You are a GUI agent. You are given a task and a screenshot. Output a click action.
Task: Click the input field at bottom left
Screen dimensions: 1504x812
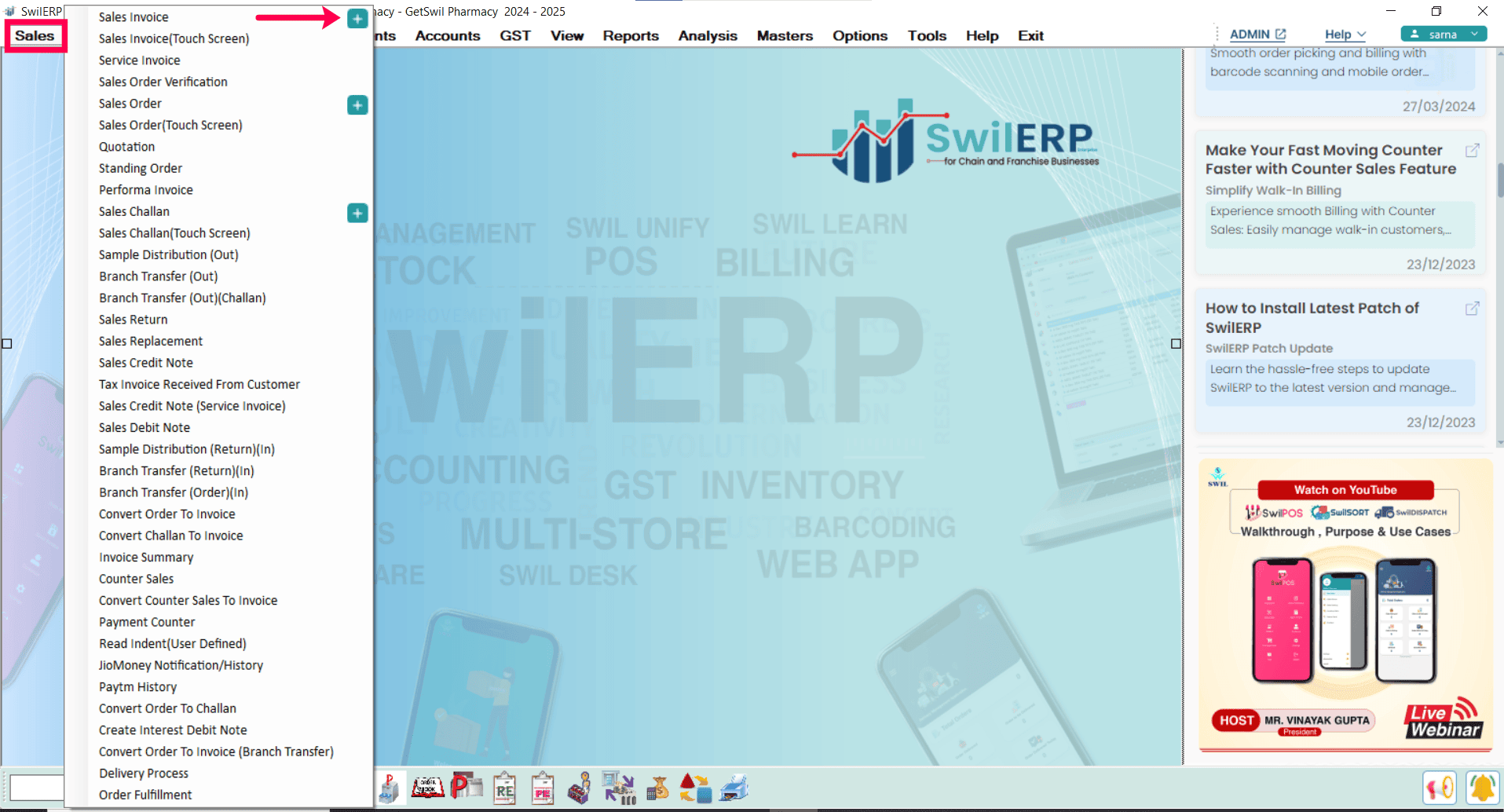point(36,787)
